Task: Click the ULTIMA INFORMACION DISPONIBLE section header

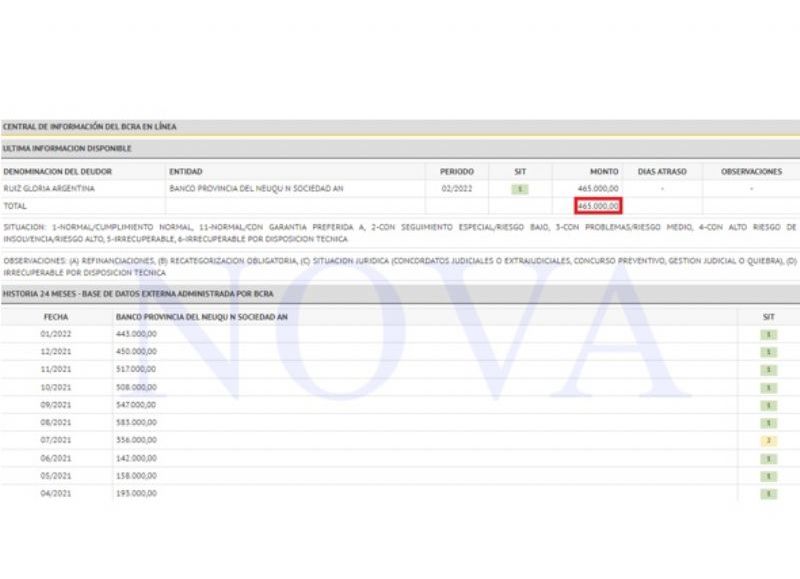Action: point(67,148)
